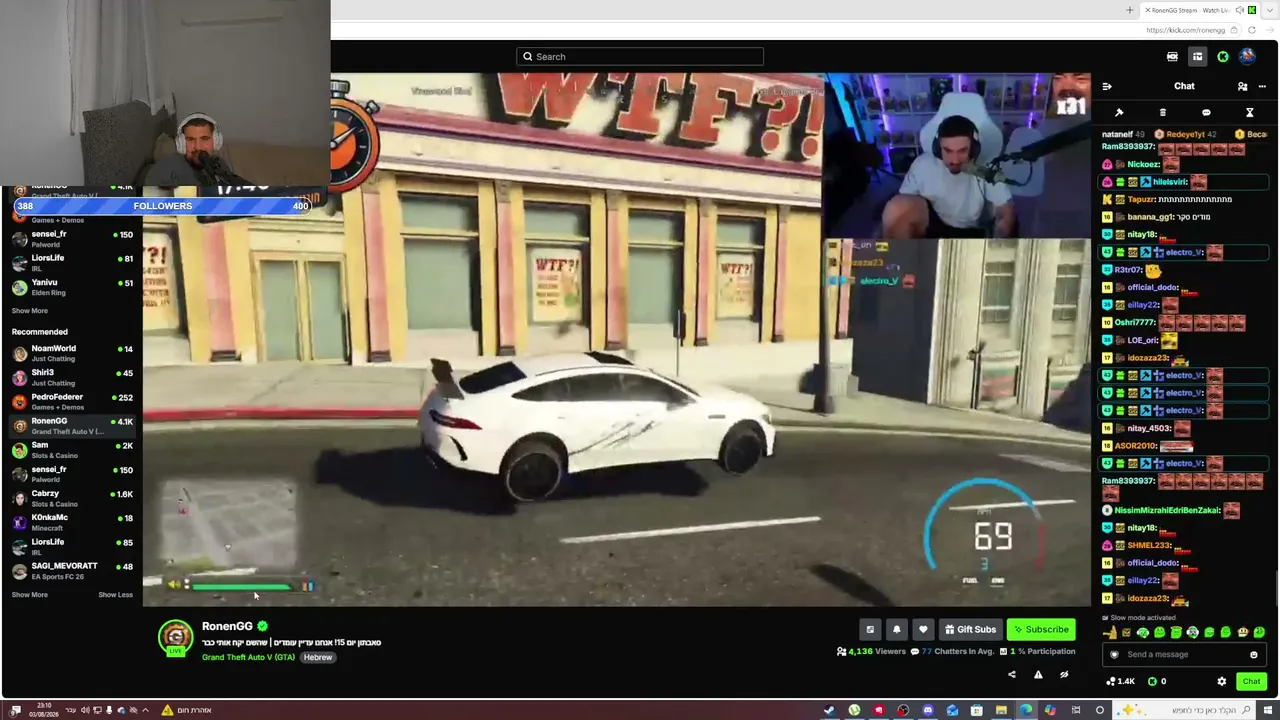
Task: Click the trash icon in chat toolbar
Action: coord(1162,112)
